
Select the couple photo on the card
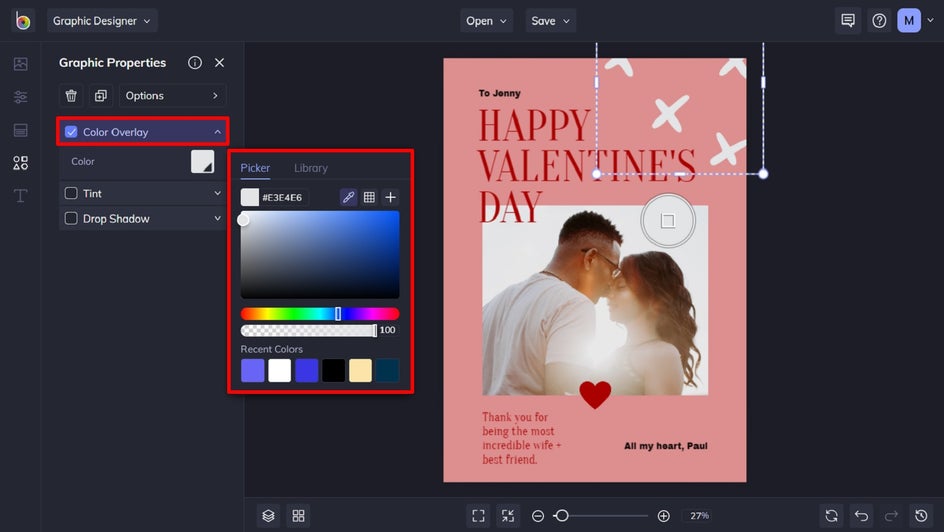coord(595,300)
